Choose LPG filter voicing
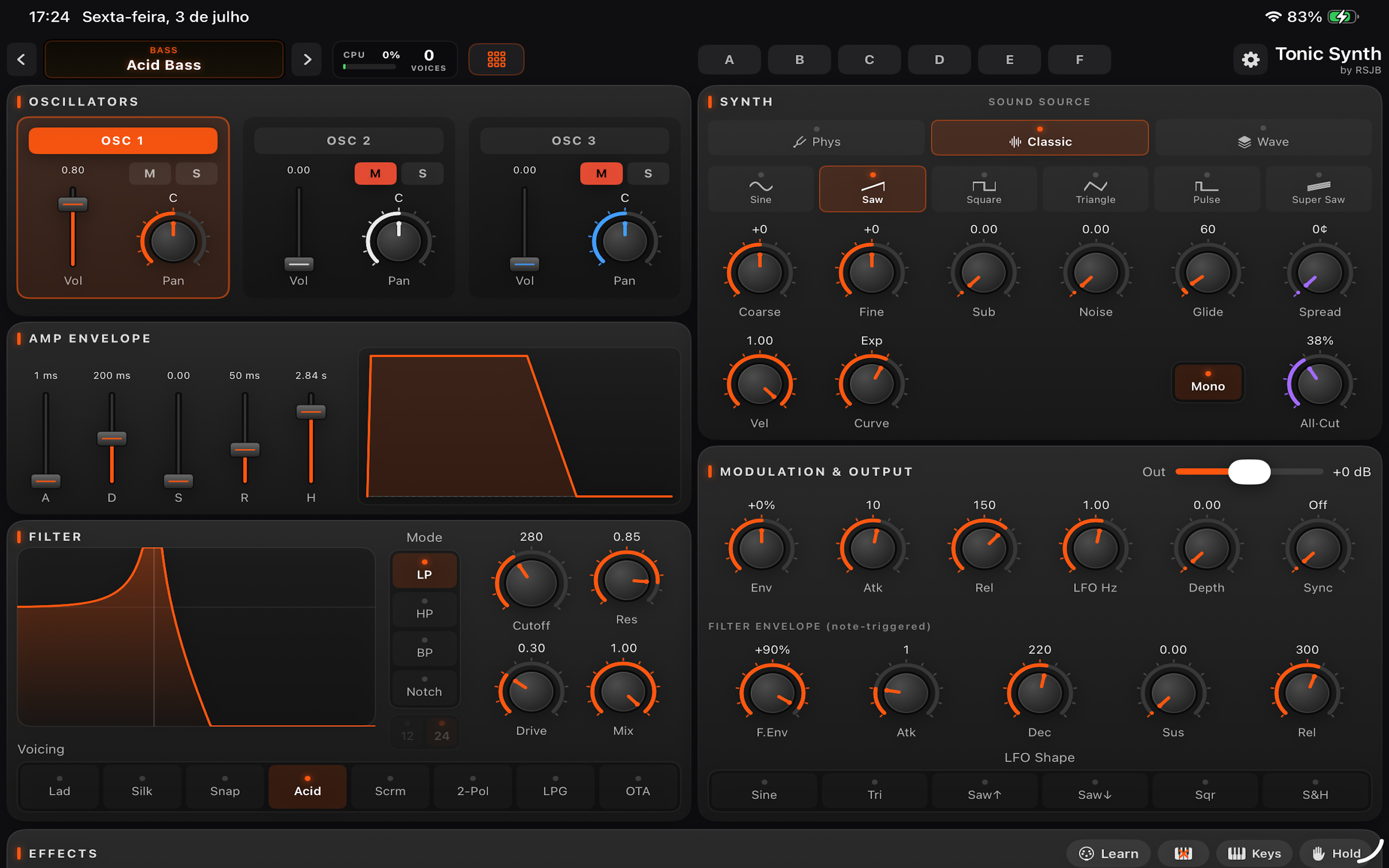The image size is (1389, 868). [555, 787]
